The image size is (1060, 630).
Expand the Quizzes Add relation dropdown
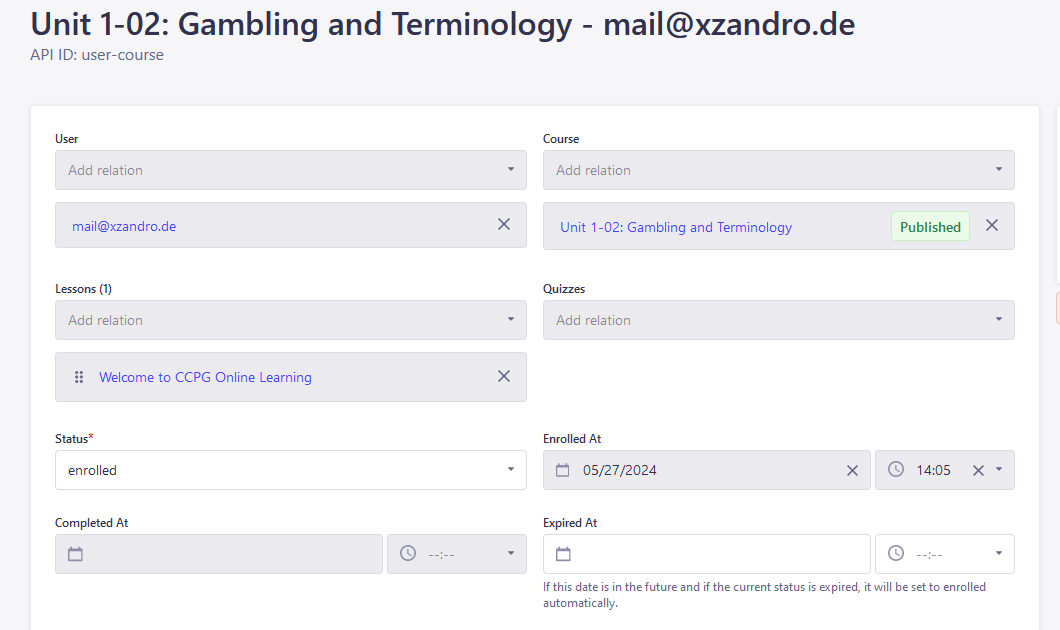778,320
